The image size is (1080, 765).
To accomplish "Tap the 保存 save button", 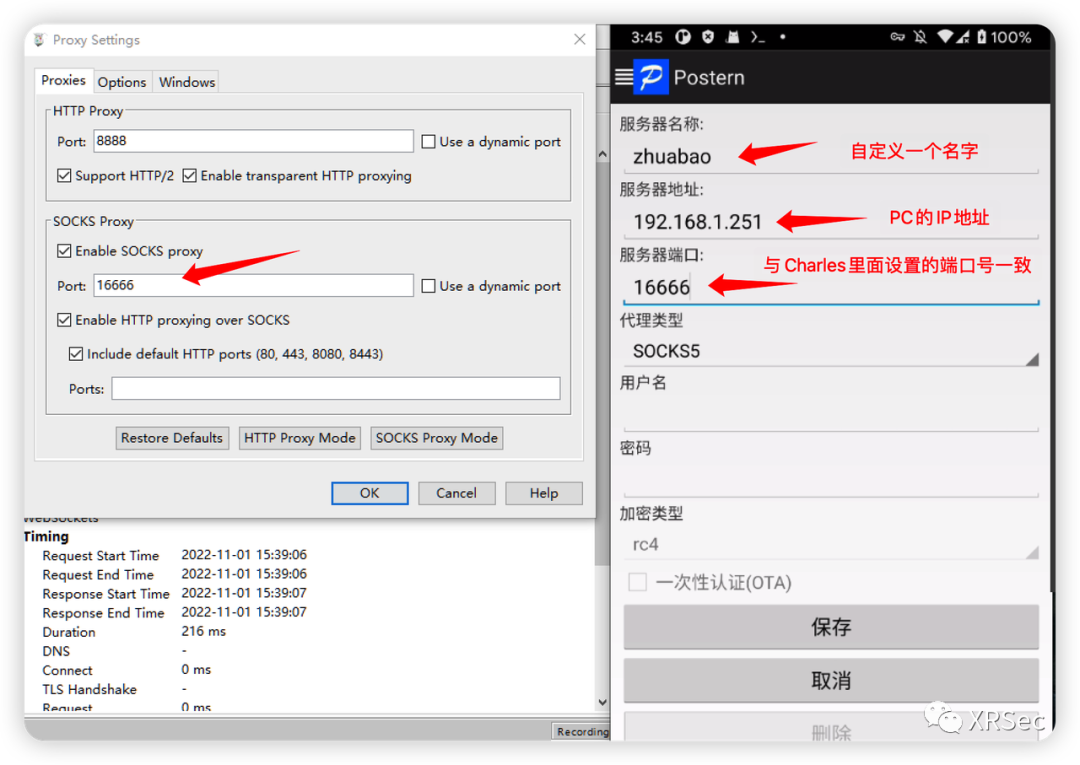I will pyautogui.click(x=831, y=627).
